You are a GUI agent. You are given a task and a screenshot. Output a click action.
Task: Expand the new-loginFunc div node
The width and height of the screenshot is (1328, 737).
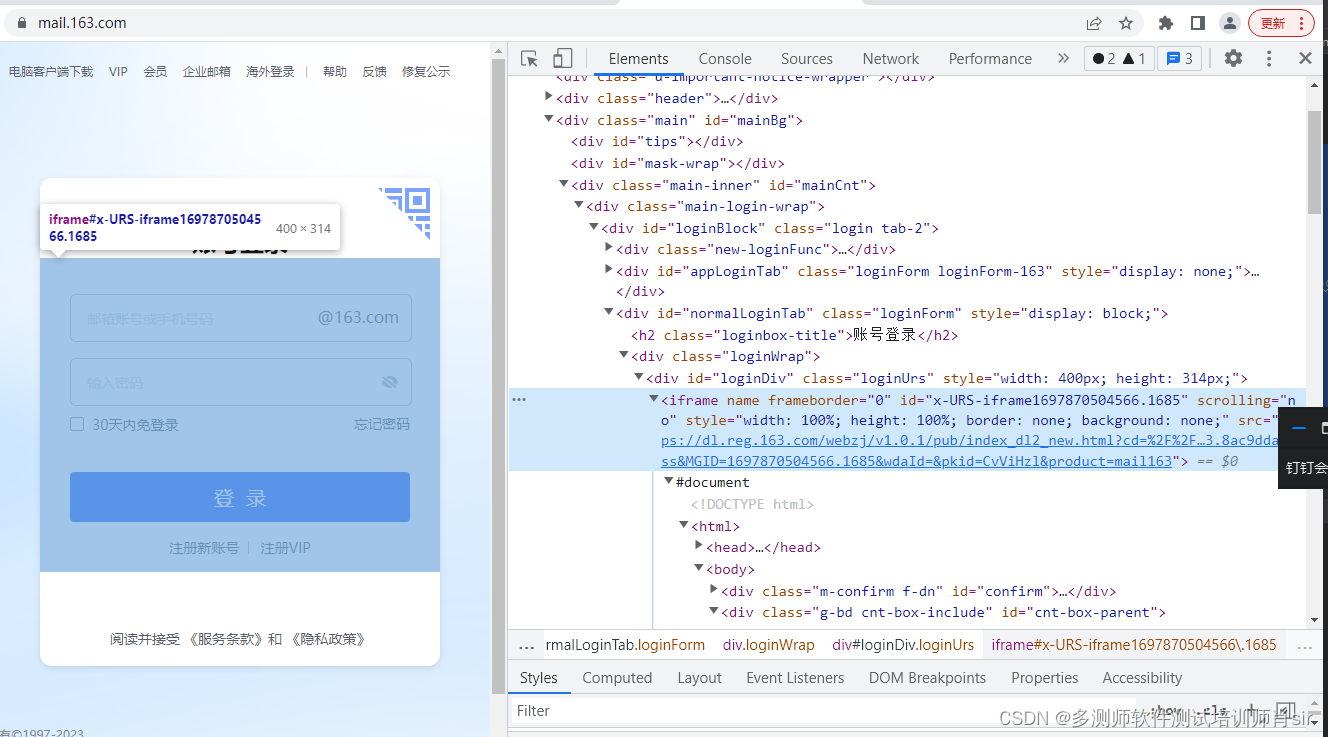tap(609, 248)
